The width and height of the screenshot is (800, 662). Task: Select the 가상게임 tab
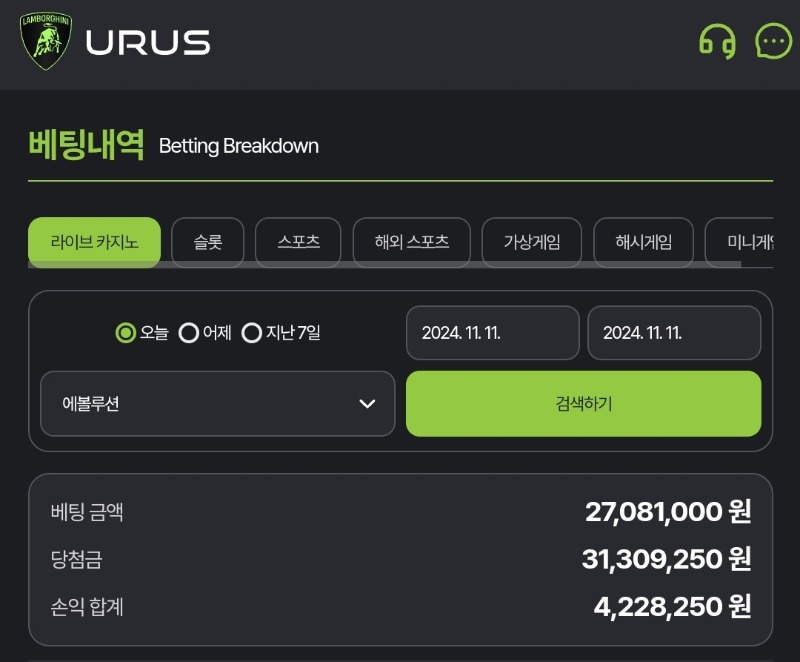point(532,242)
